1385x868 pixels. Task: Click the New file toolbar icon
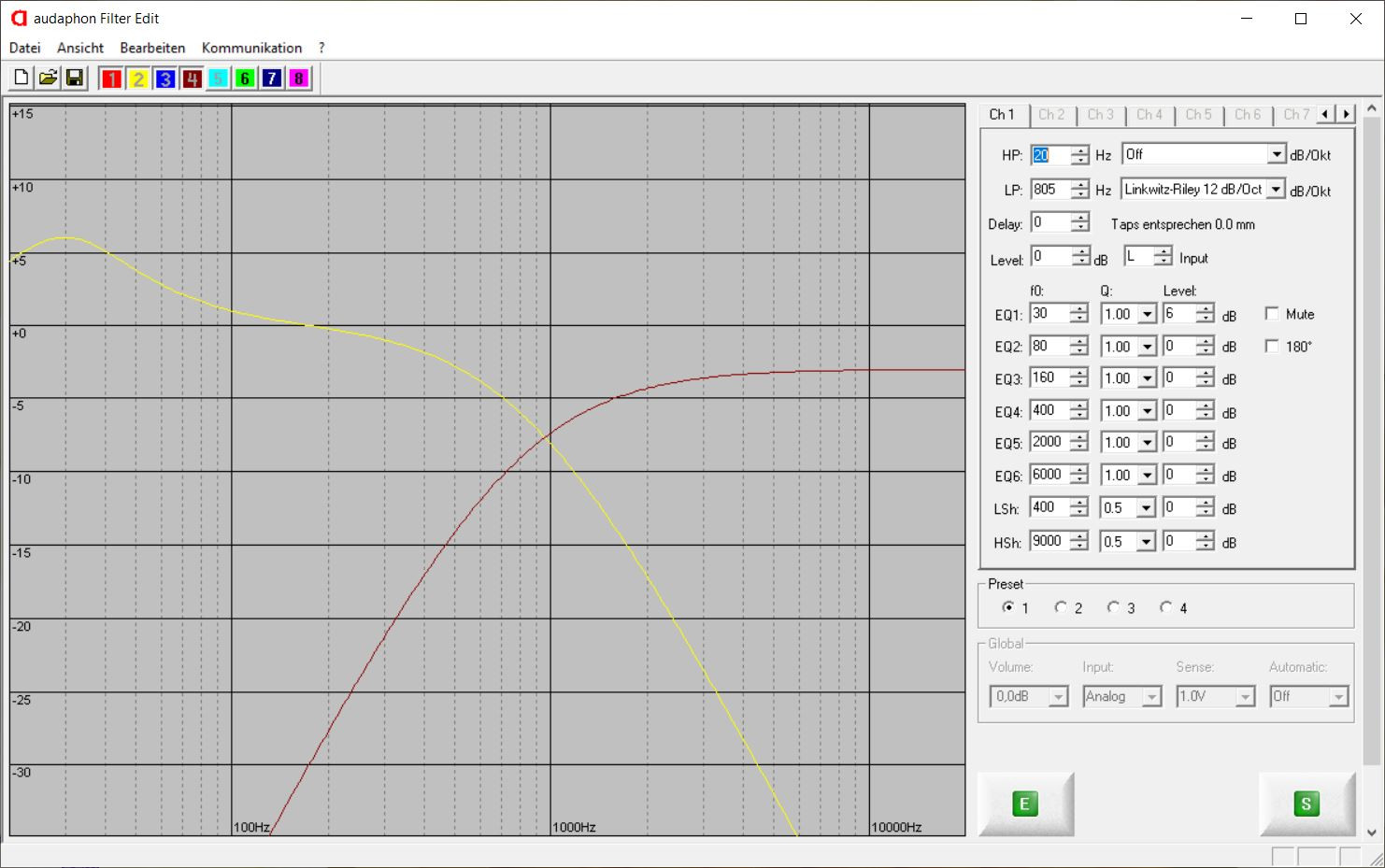(21, 78)
